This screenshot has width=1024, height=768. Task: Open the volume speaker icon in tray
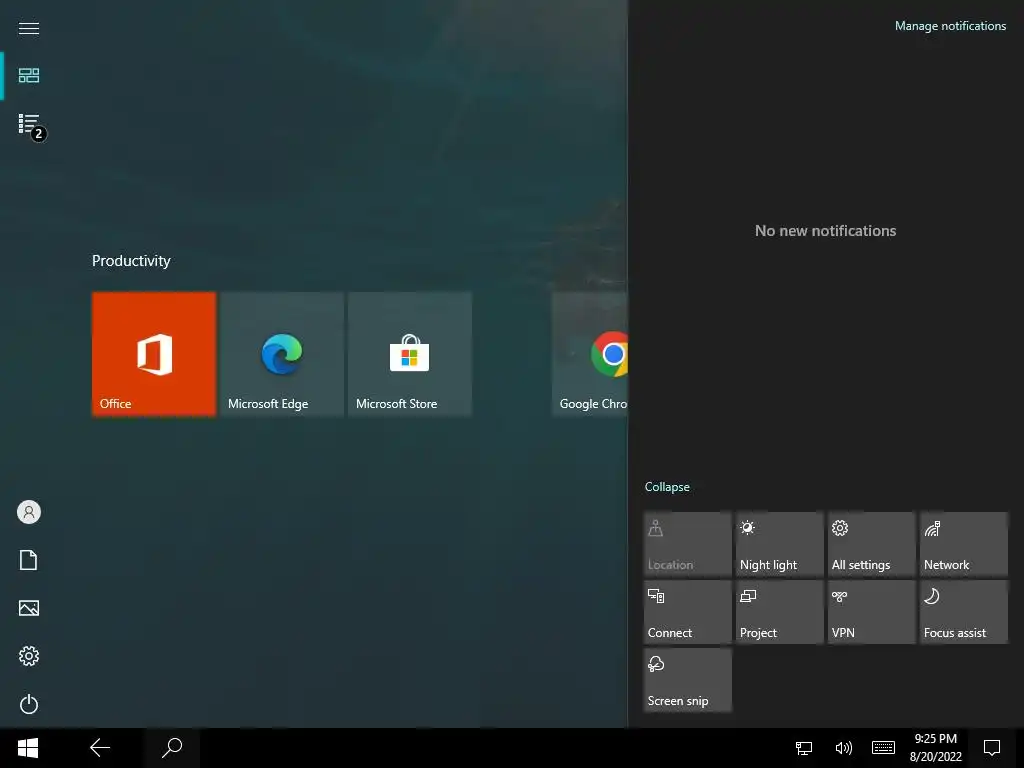tap(844, 748)
